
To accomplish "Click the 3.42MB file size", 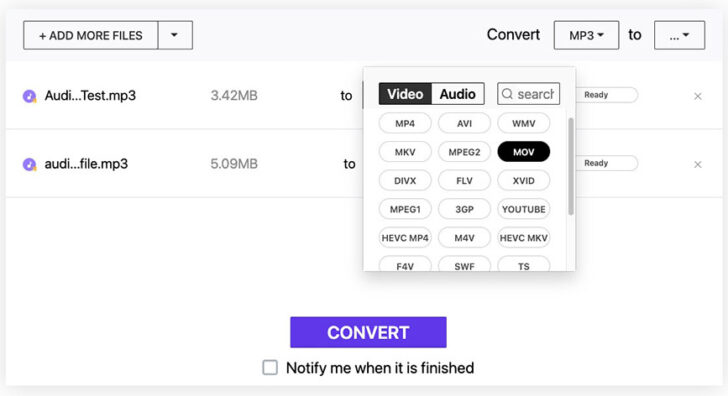I will 234,96.
